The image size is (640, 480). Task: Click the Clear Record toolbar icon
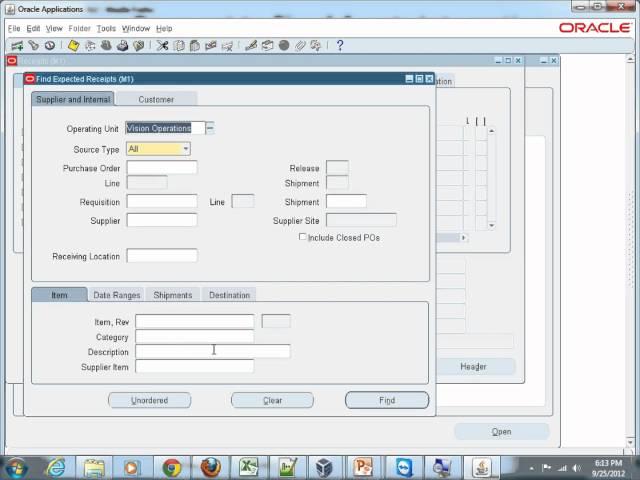click(211, 46)
